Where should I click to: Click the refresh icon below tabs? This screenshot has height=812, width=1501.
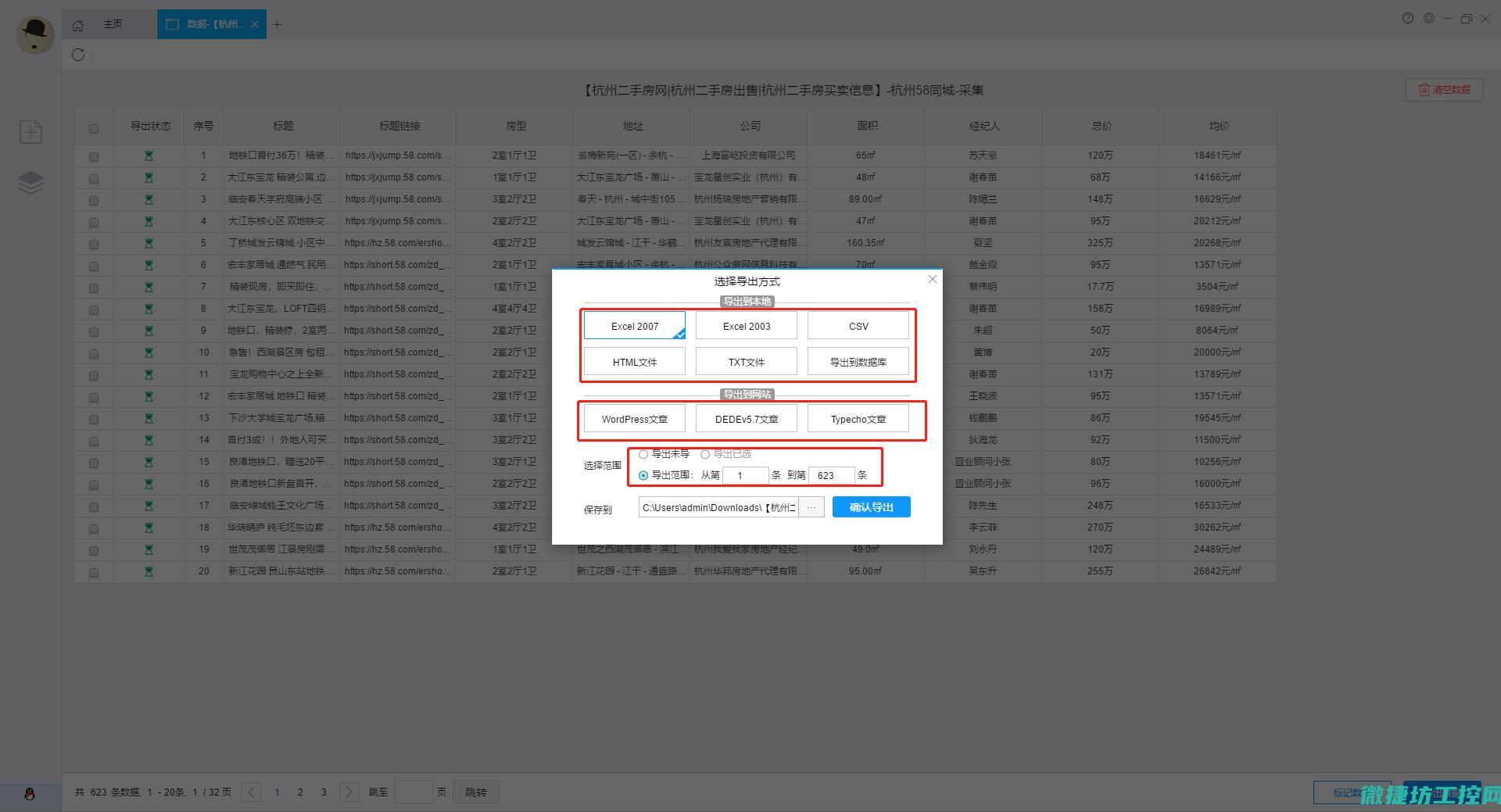(78, 55)
